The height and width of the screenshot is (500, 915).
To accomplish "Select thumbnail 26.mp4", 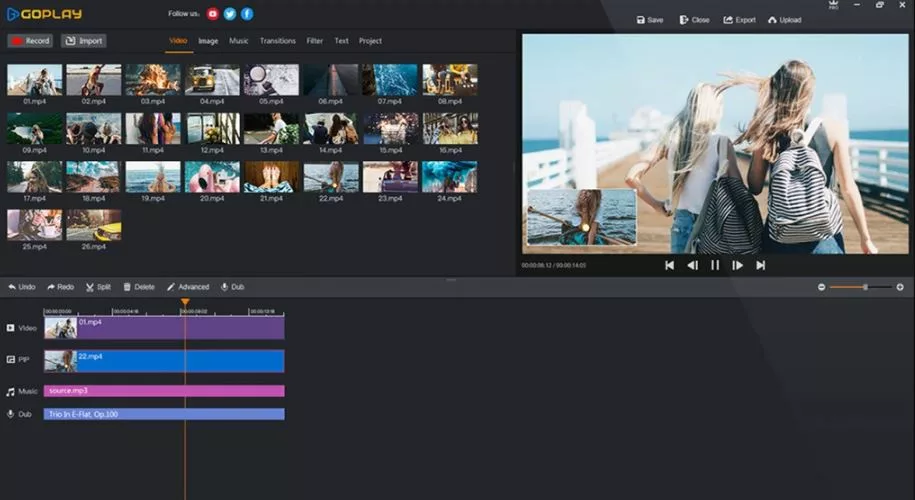I will click(x=94, y=225).
